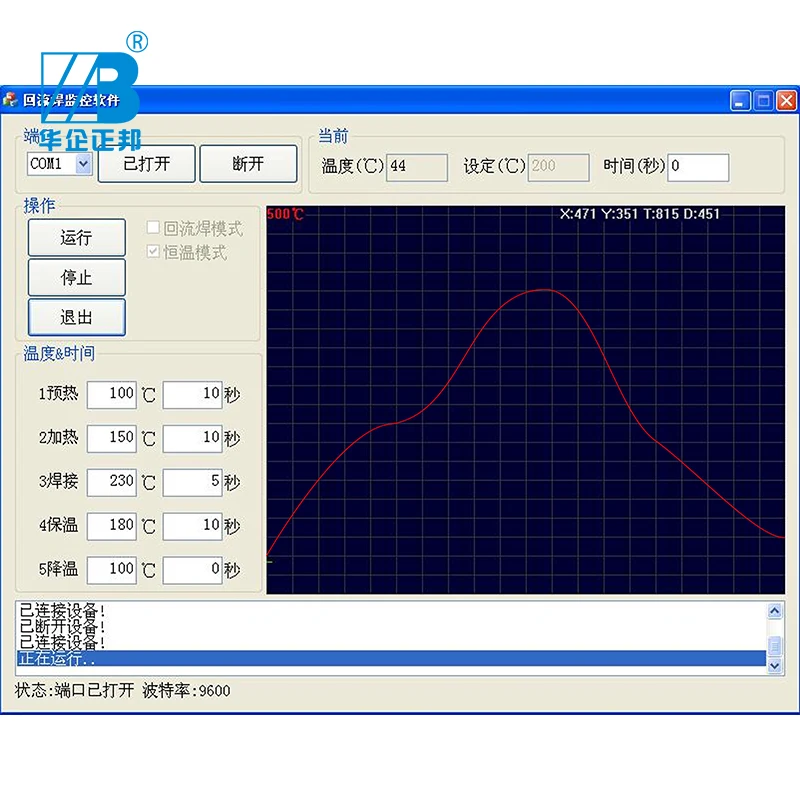Screen dimensions: 800x800
Task: Select the 1预热 temperature field
Action: (x=112, y=394)
